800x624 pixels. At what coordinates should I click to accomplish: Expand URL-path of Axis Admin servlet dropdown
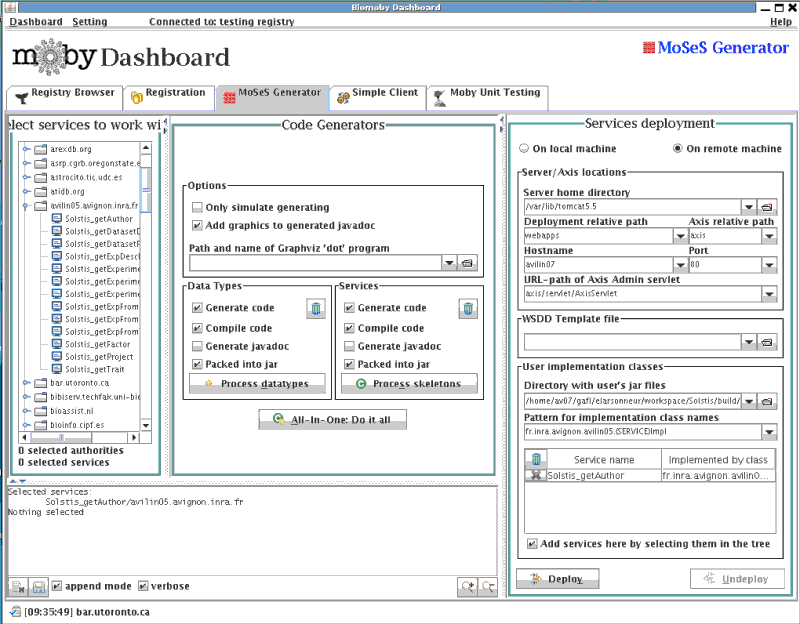click(x=768, y=294)
